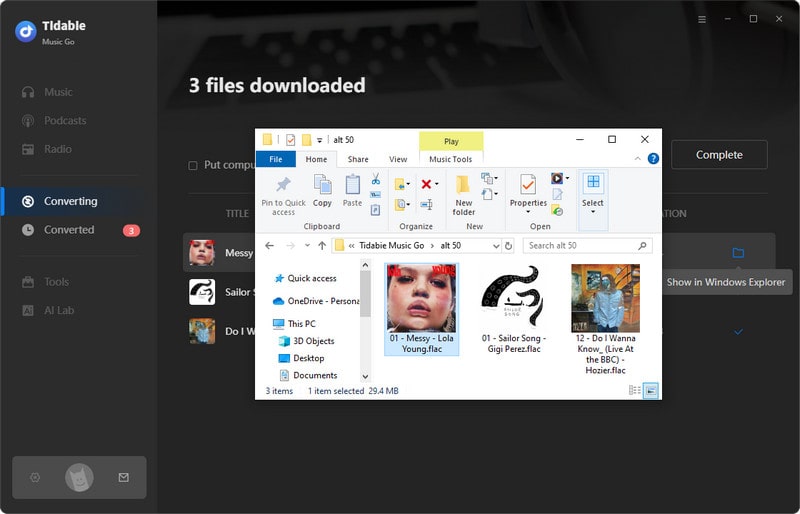
Task: Click Pin to Quick access
Action: point(283,196)
